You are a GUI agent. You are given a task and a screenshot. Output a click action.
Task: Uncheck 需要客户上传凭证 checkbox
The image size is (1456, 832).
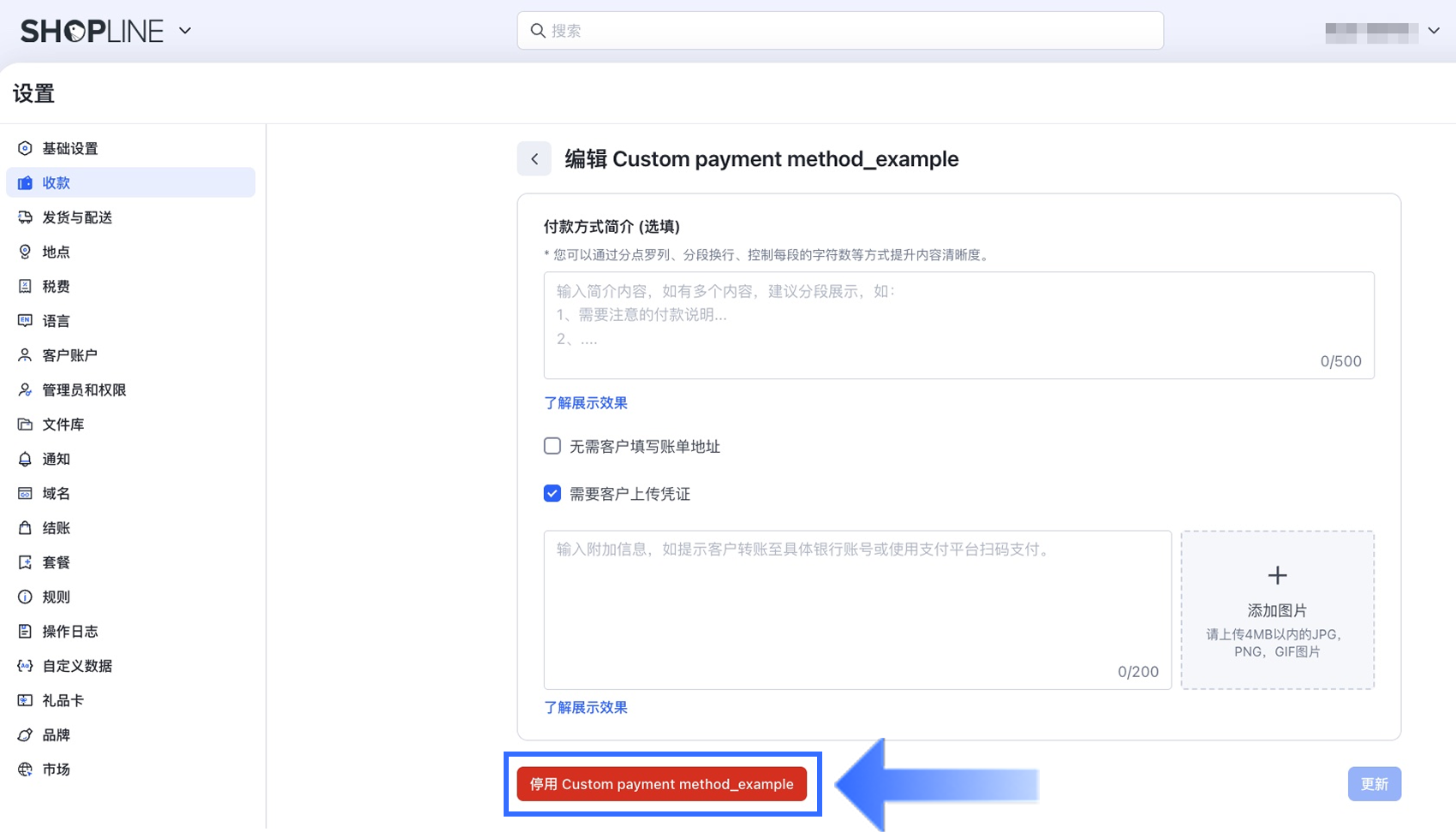click(552, 494)
